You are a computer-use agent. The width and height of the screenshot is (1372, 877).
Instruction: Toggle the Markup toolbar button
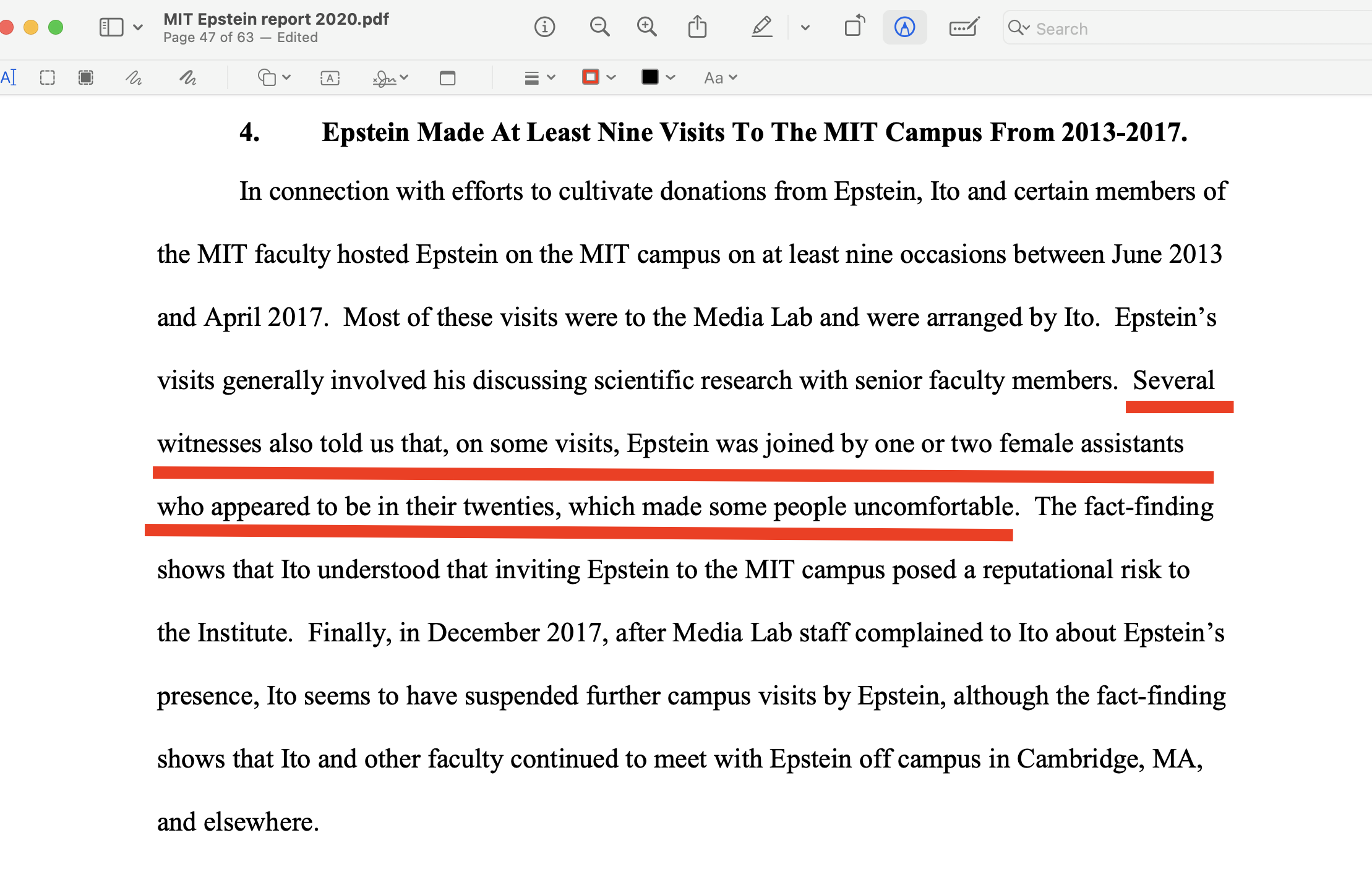coord(904,27)
